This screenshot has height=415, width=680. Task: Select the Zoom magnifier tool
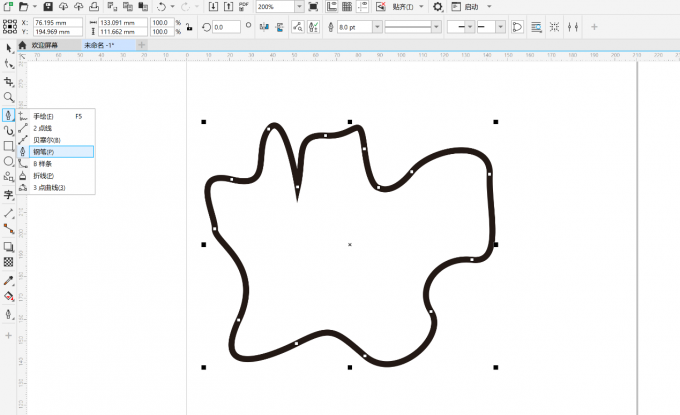(9, 97)
